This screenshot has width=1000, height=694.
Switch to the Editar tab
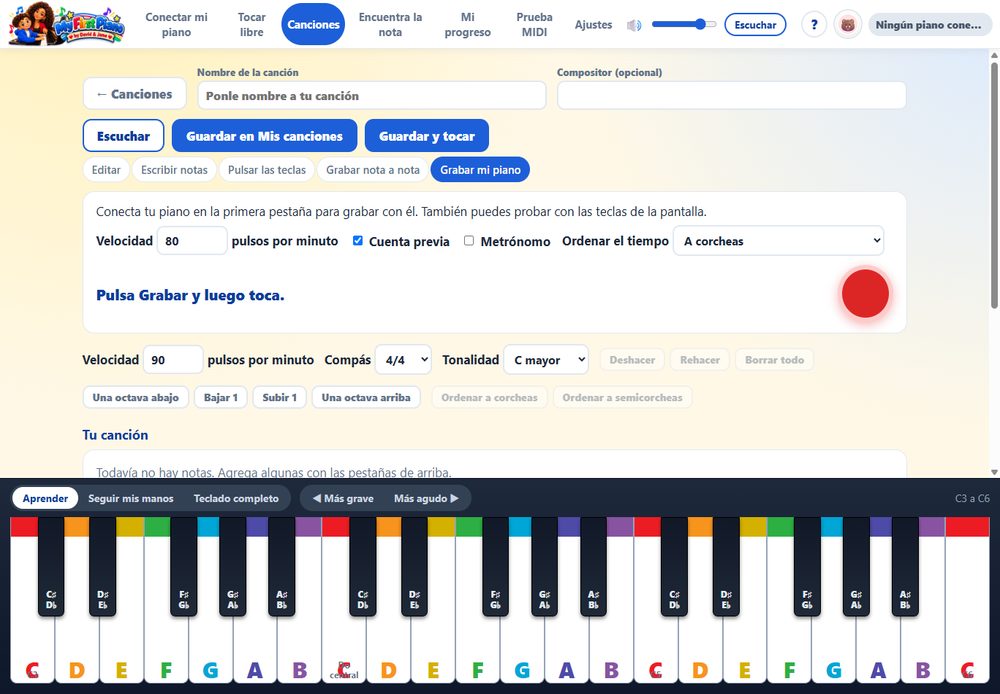[x=106, y=170]
